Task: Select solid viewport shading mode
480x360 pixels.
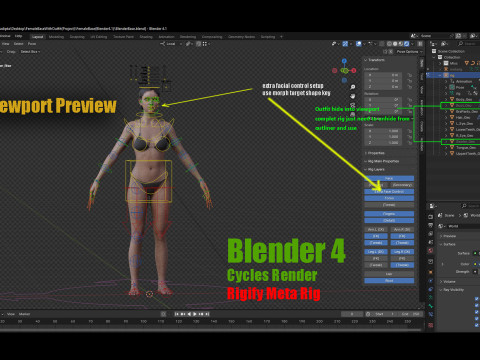Action: coord(395,44)
